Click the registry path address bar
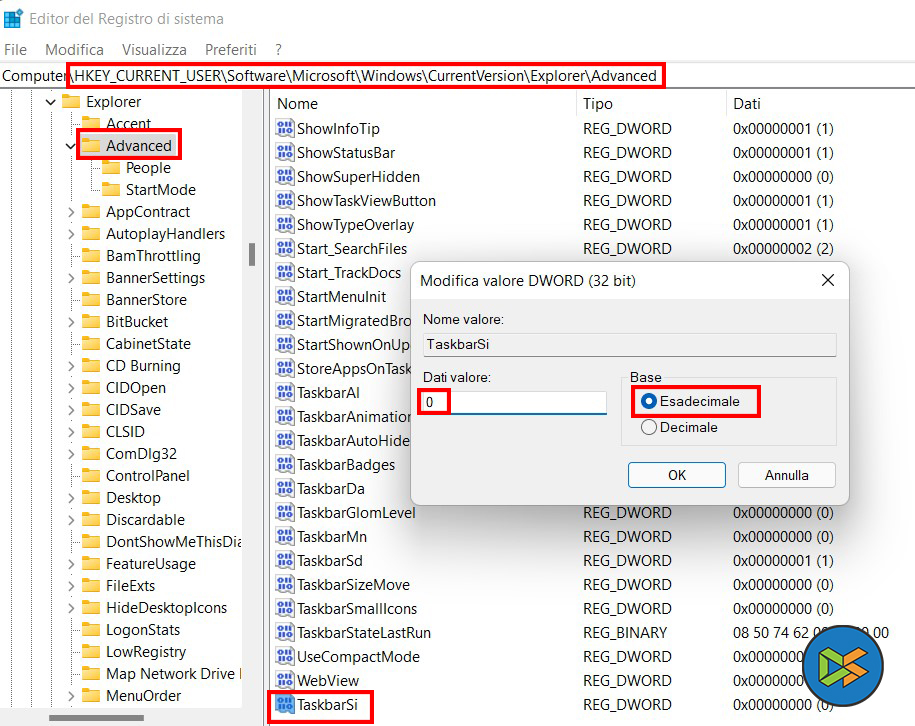915x726 pixels. 457,76
